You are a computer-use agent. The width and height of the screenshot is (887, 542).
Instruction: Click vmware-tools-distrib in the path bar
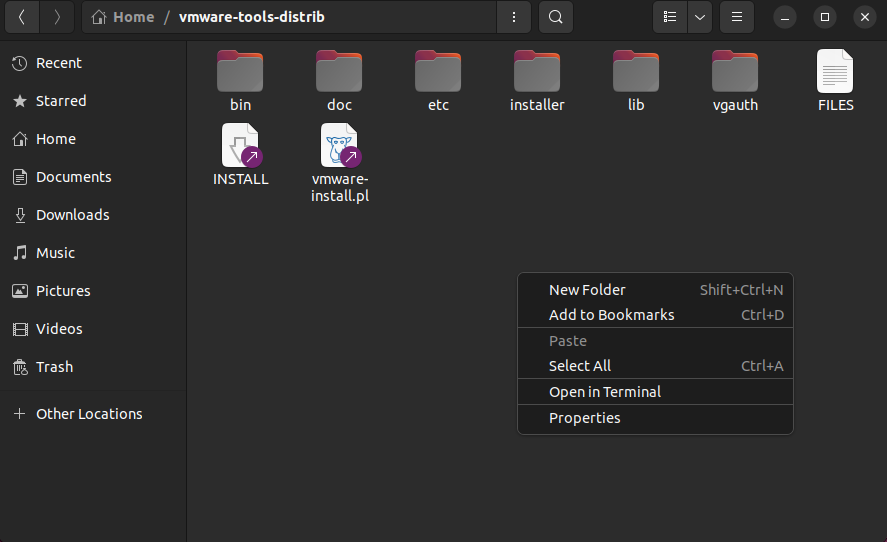click(x=252, y=17)
